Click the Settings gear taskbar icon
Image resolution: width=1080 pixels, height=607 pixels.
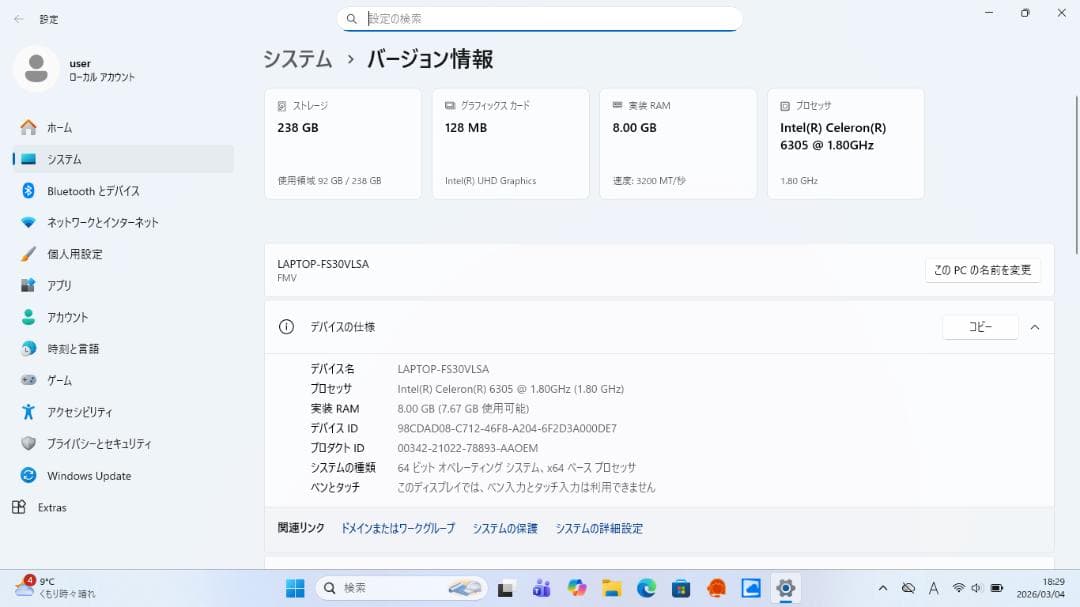(786, 588)
